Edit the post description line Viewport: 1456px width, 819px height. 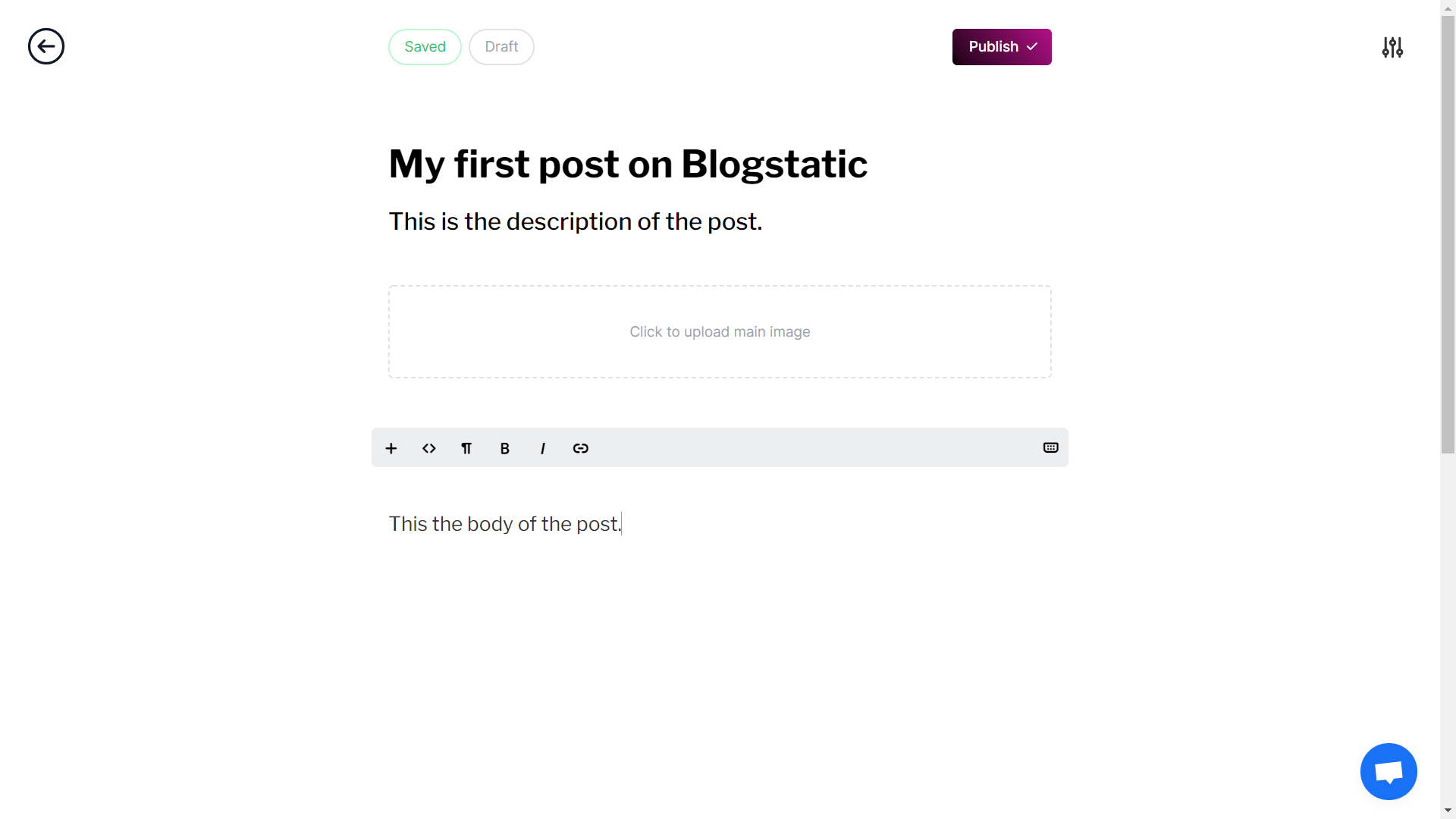tap(576, 221)
